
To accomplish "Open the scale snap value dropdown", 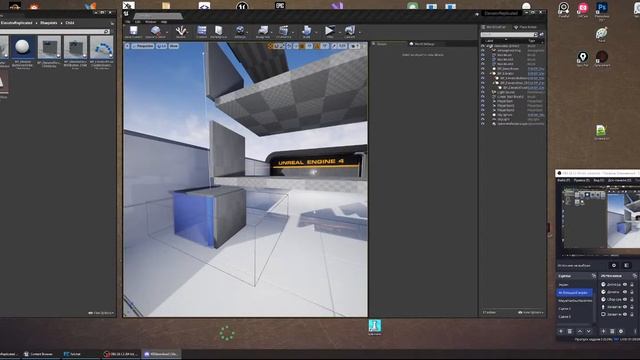I will pyautogui.click(x=342, y=46).
